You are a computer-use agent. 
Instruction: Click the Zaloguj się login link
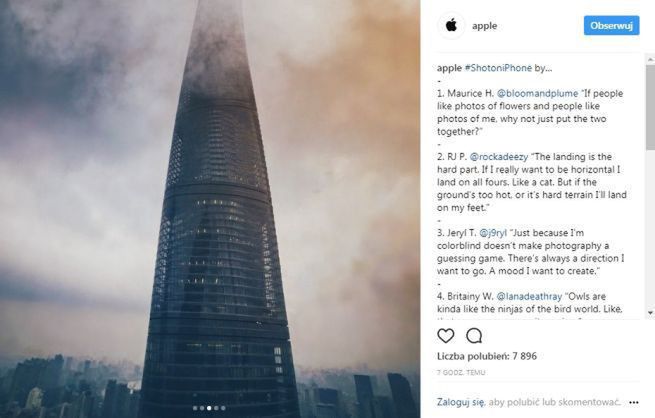[461, 402]
